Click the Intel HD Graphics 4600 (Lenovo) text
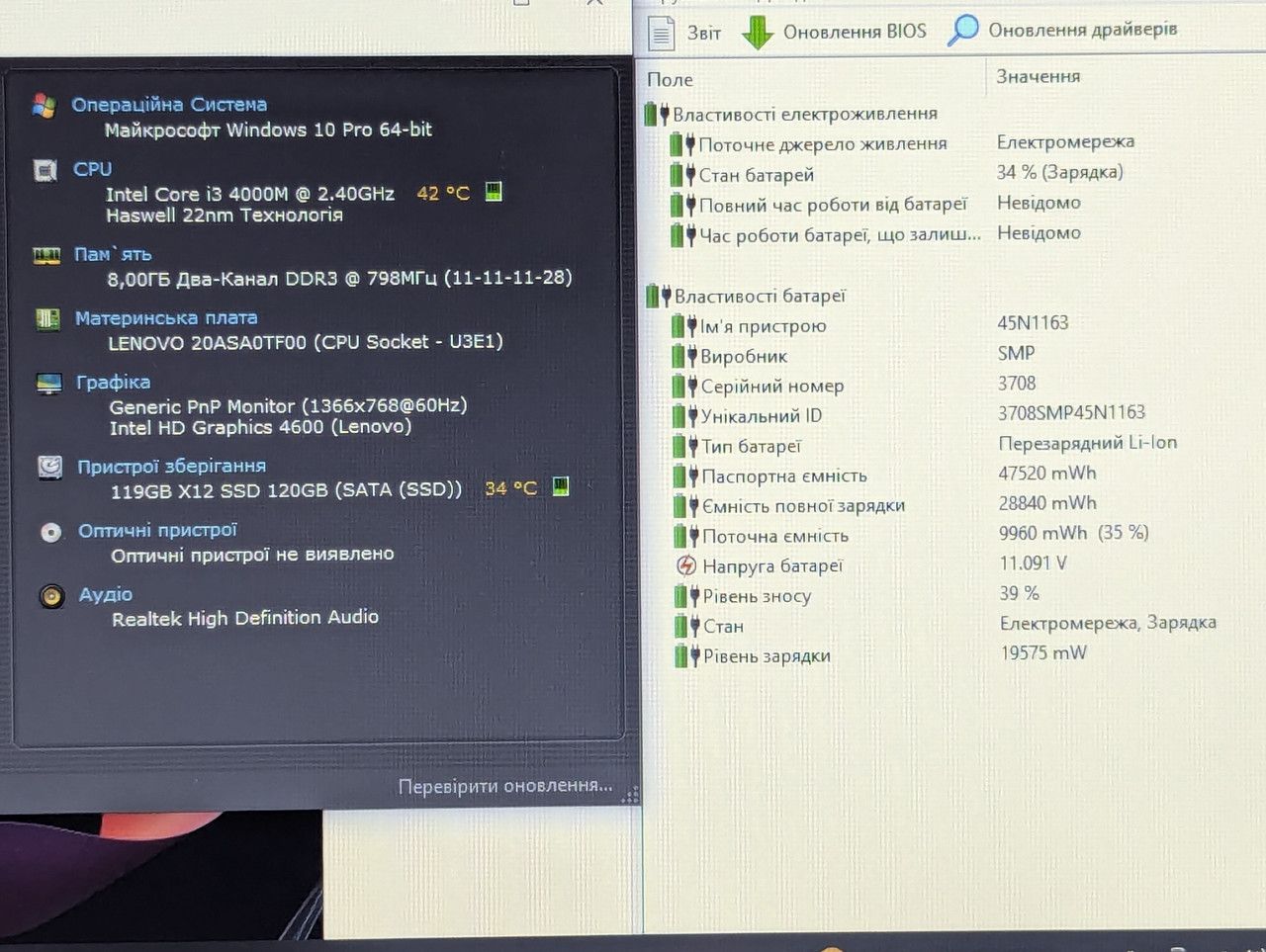This screenshot has height=952, width=1266. pyautogui.click(x=261, y=427)
